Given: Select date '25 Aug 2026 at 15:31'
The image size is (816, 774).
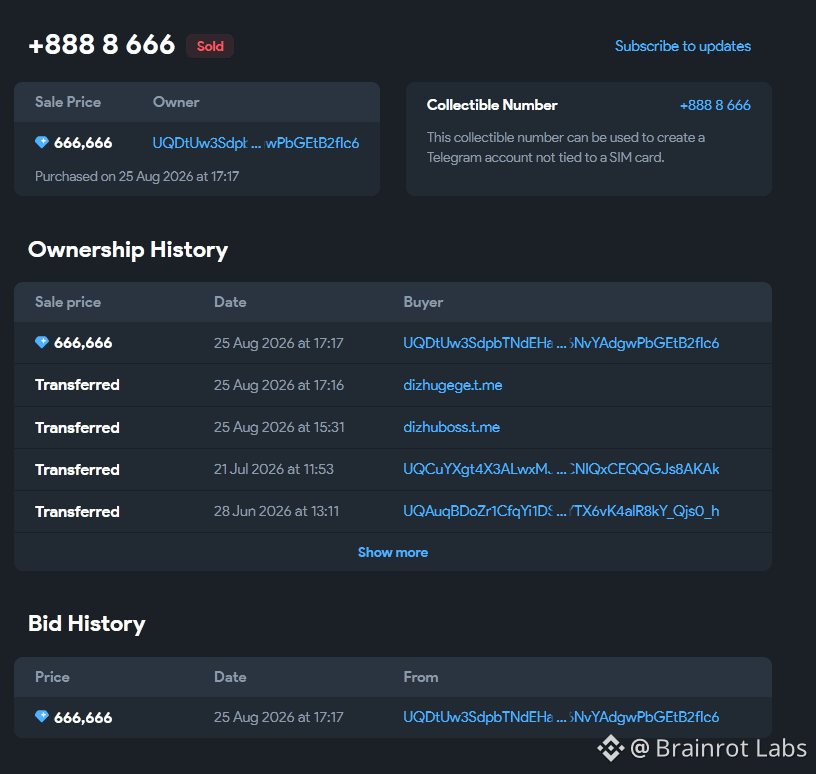Looking at the screenshot, I should click(x=279, y=427).
